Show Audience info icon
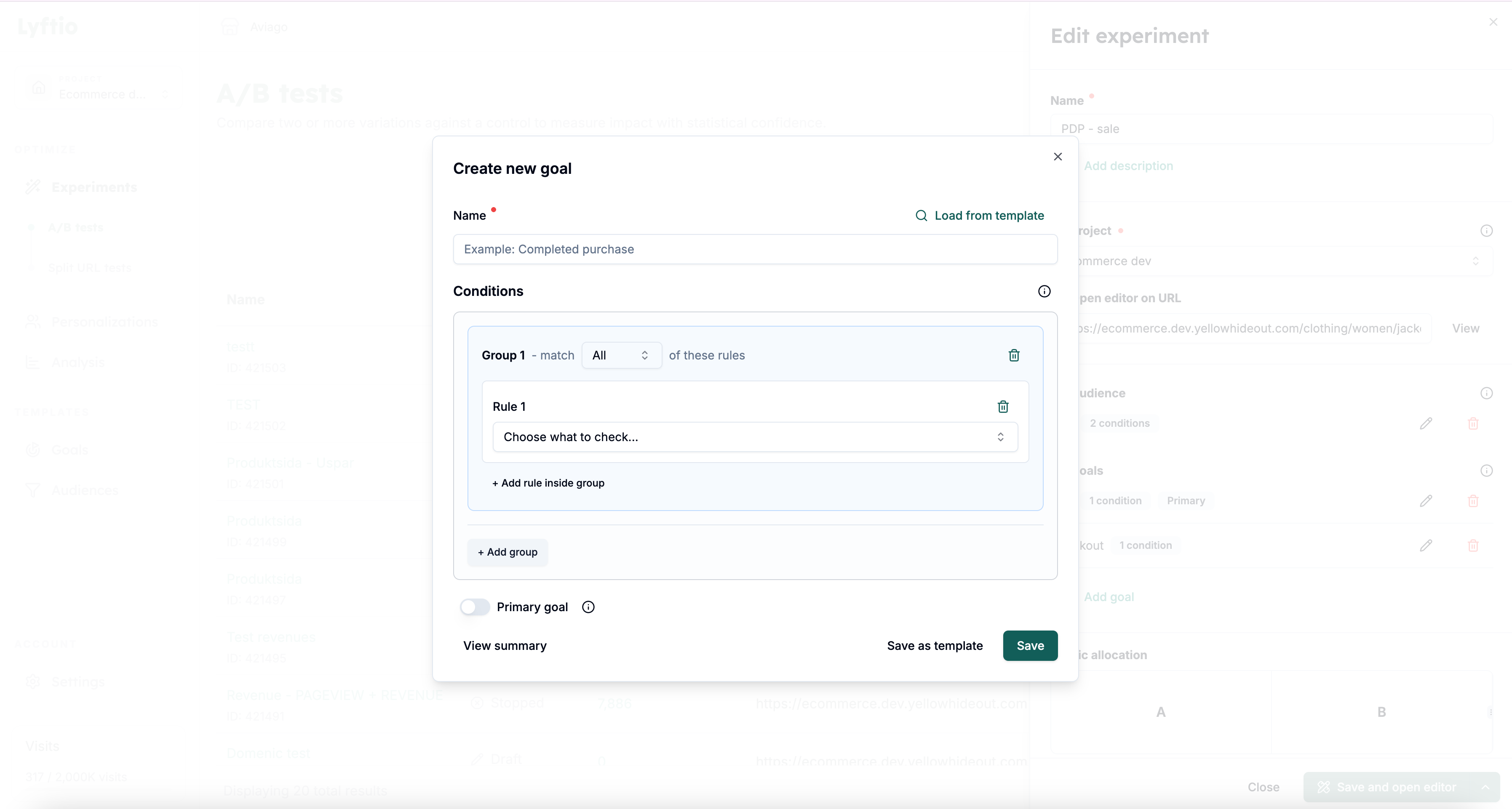Screen dimensions: 1512x809 1486,393
